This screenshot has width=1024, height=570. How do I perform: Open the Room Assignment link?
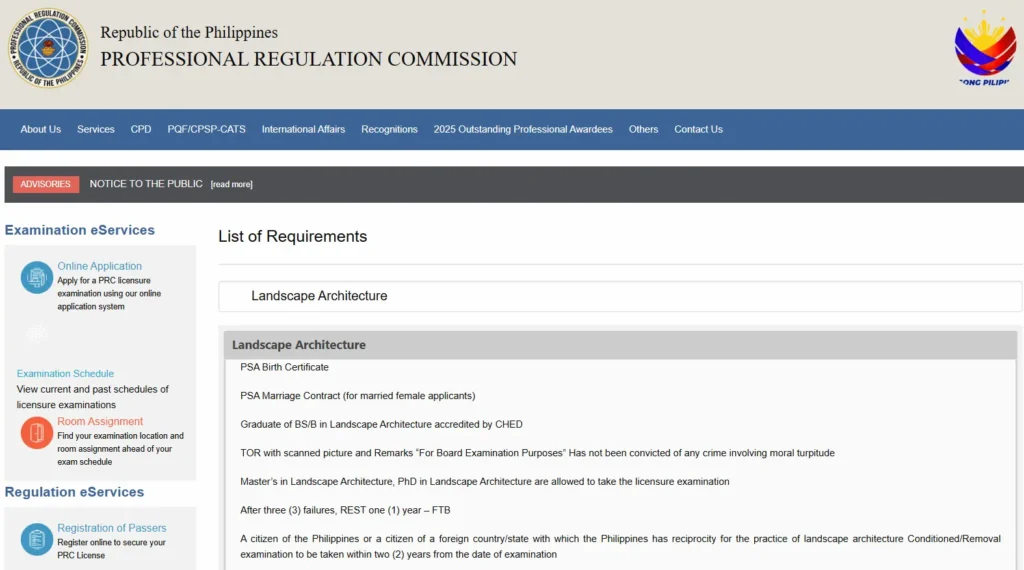click(100, 422)
